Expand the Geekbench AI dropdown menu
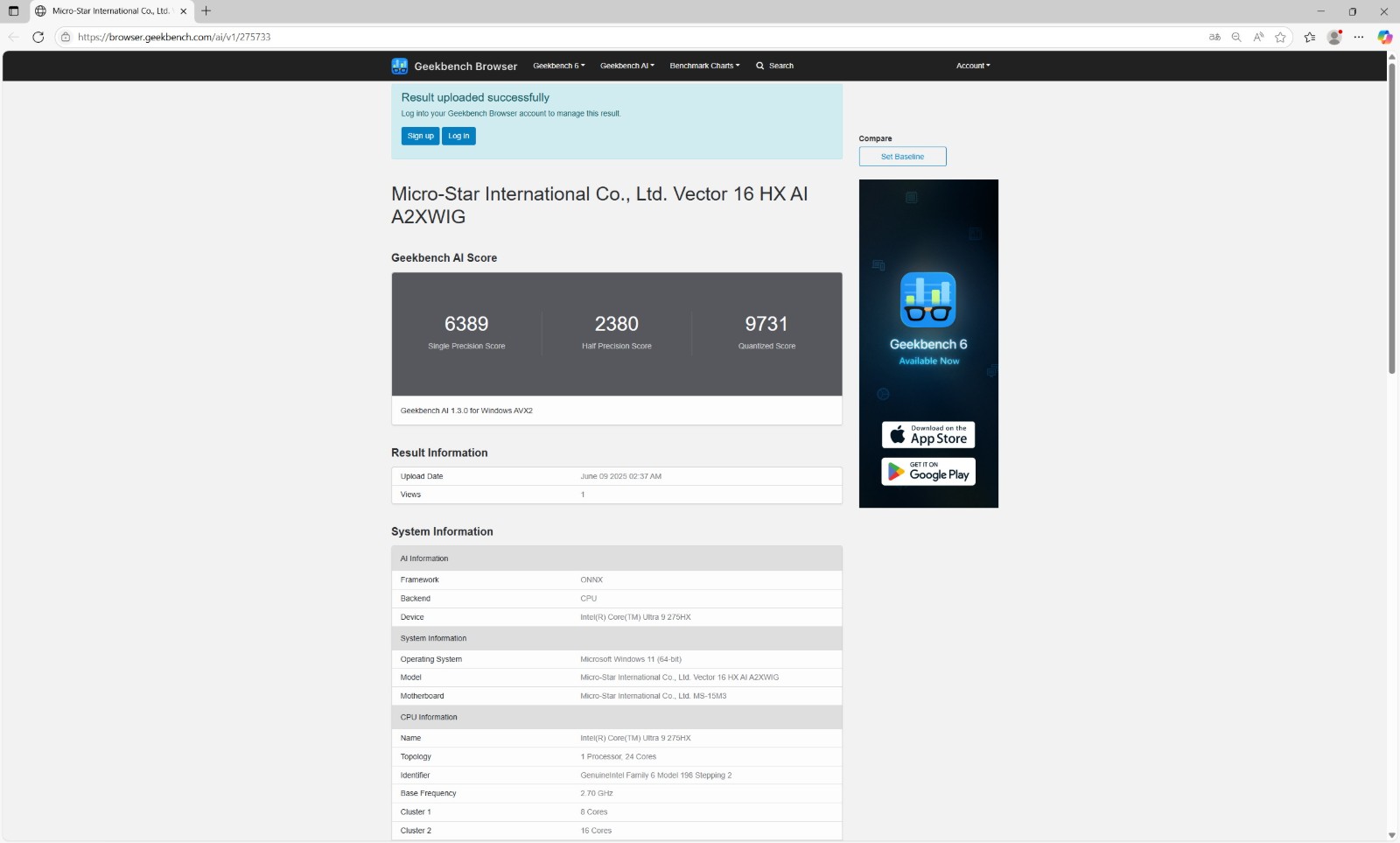1400x843 pixels. pyautogui.click(x=627, y=66)
